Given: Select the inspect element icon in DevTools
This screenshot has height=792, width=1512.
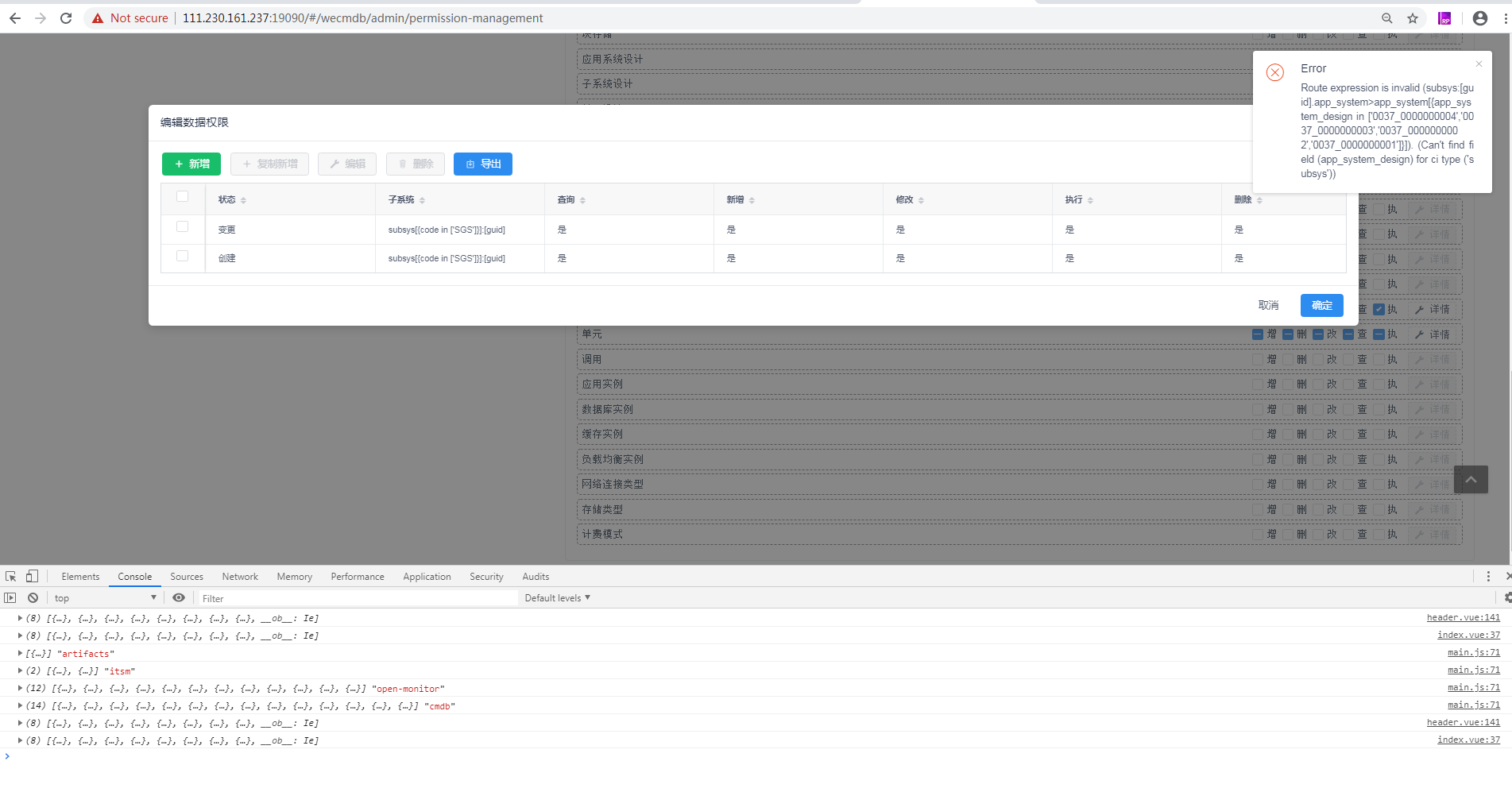Looking at the screenshot, I should (10, 576).
